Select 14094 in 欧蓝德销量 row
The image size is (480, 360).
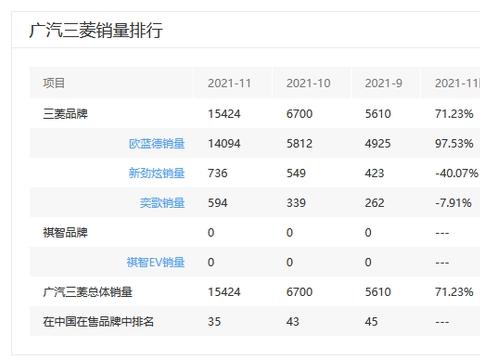(x=224, y=144)
